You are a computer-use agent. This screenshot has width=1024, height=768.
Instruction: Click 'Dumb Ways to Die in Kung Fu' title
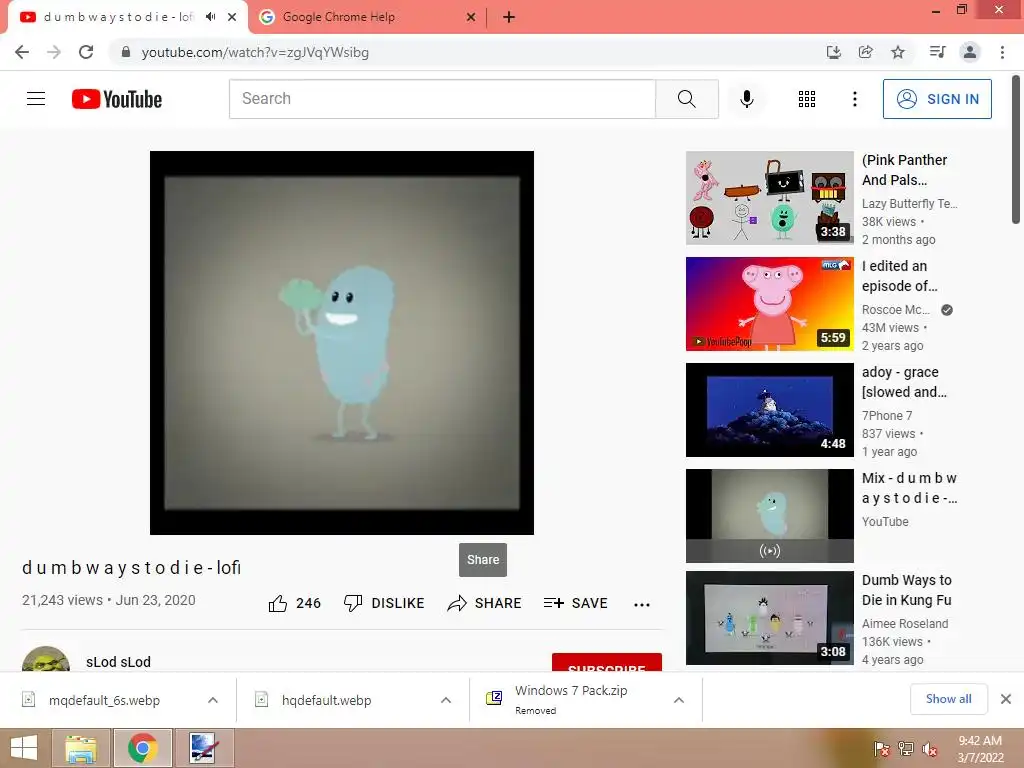[906, 590]
